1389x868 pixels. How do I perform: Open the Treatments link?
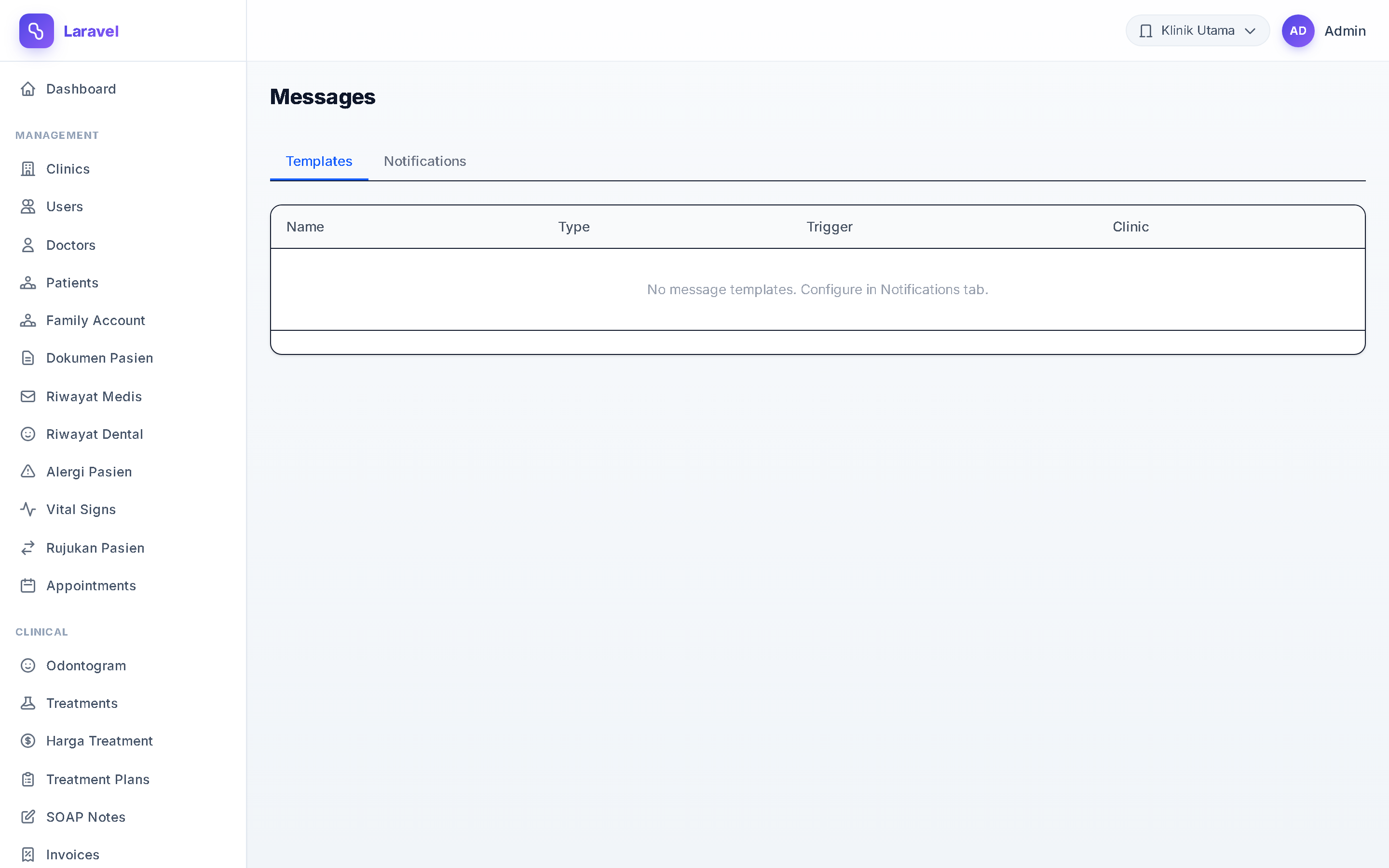click(x=123, y=703)
